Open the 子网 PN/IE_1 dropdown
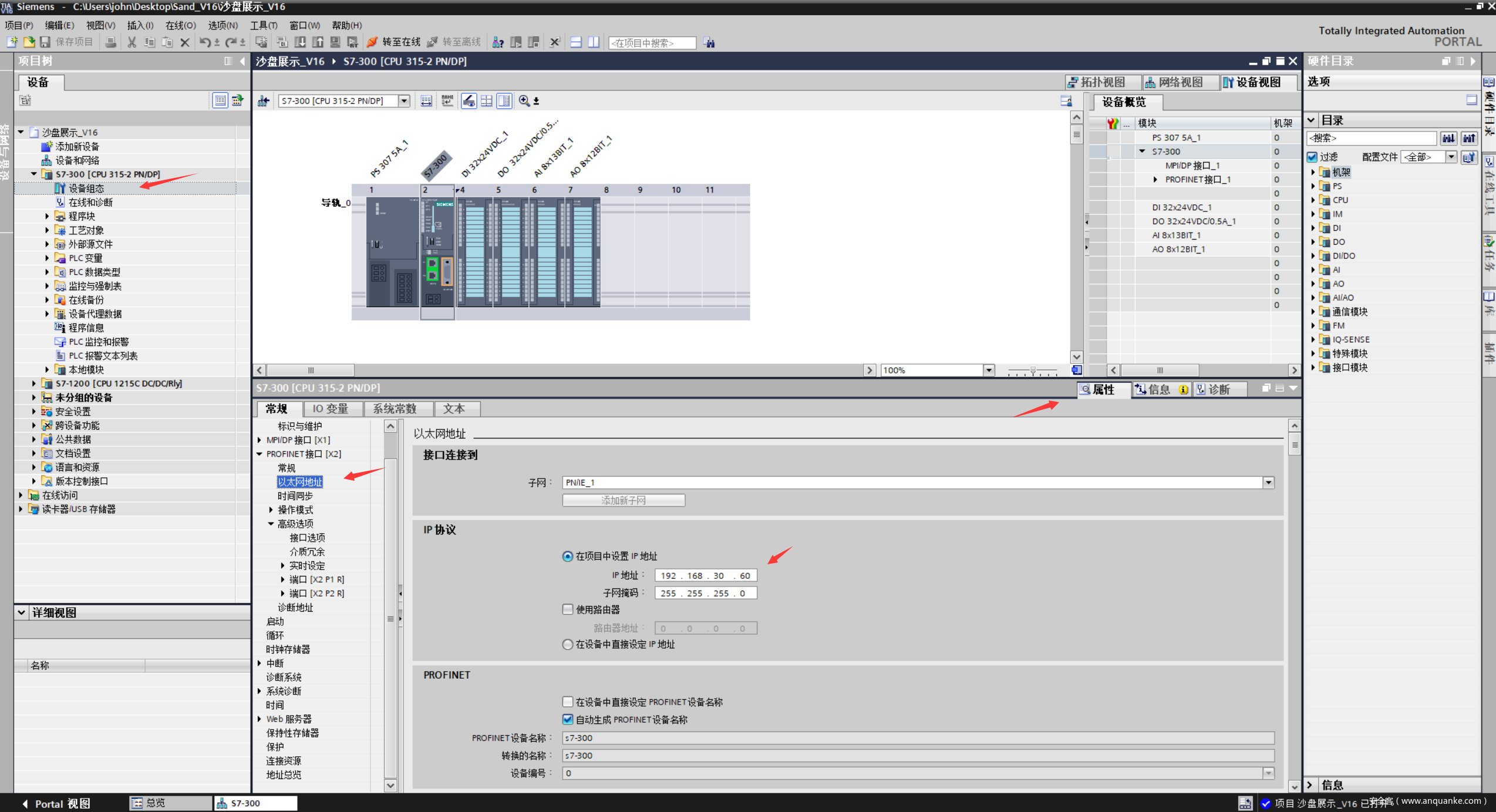 [x=1268, y=483]
